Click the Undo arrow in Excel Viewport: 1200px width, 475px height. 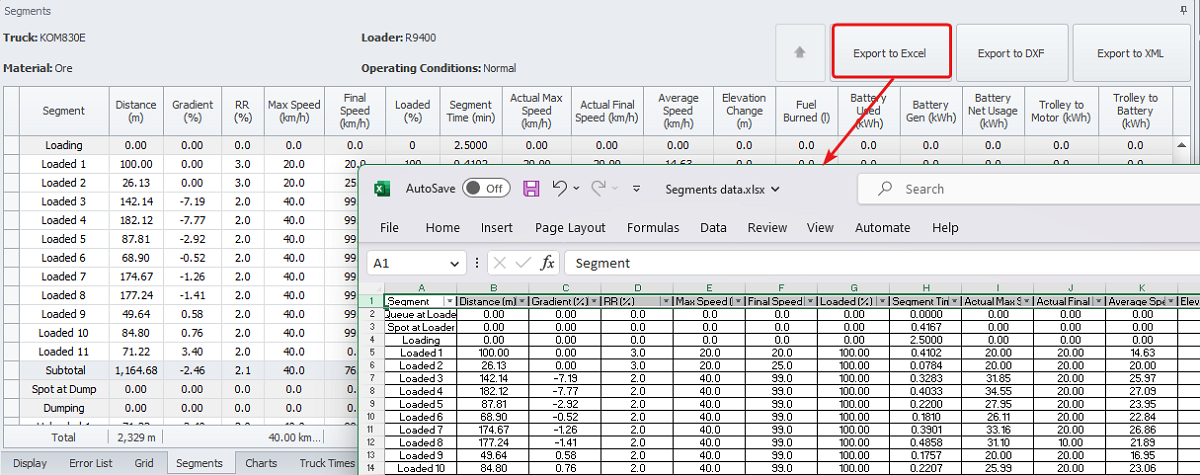pyautogui.click(x=560, y=189)
